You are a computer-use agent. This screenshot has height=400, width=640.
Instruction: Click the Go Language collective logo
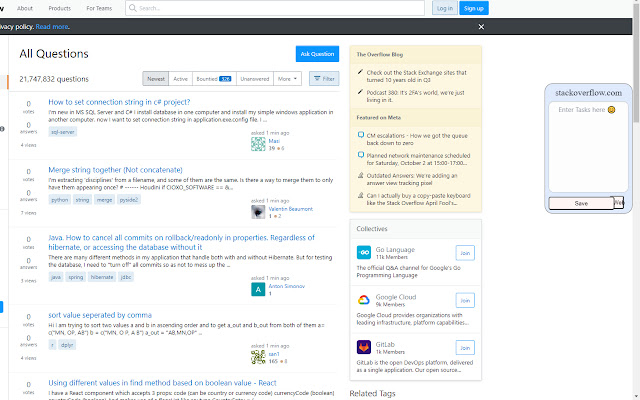pyautogui.click(x=364, y=252)
